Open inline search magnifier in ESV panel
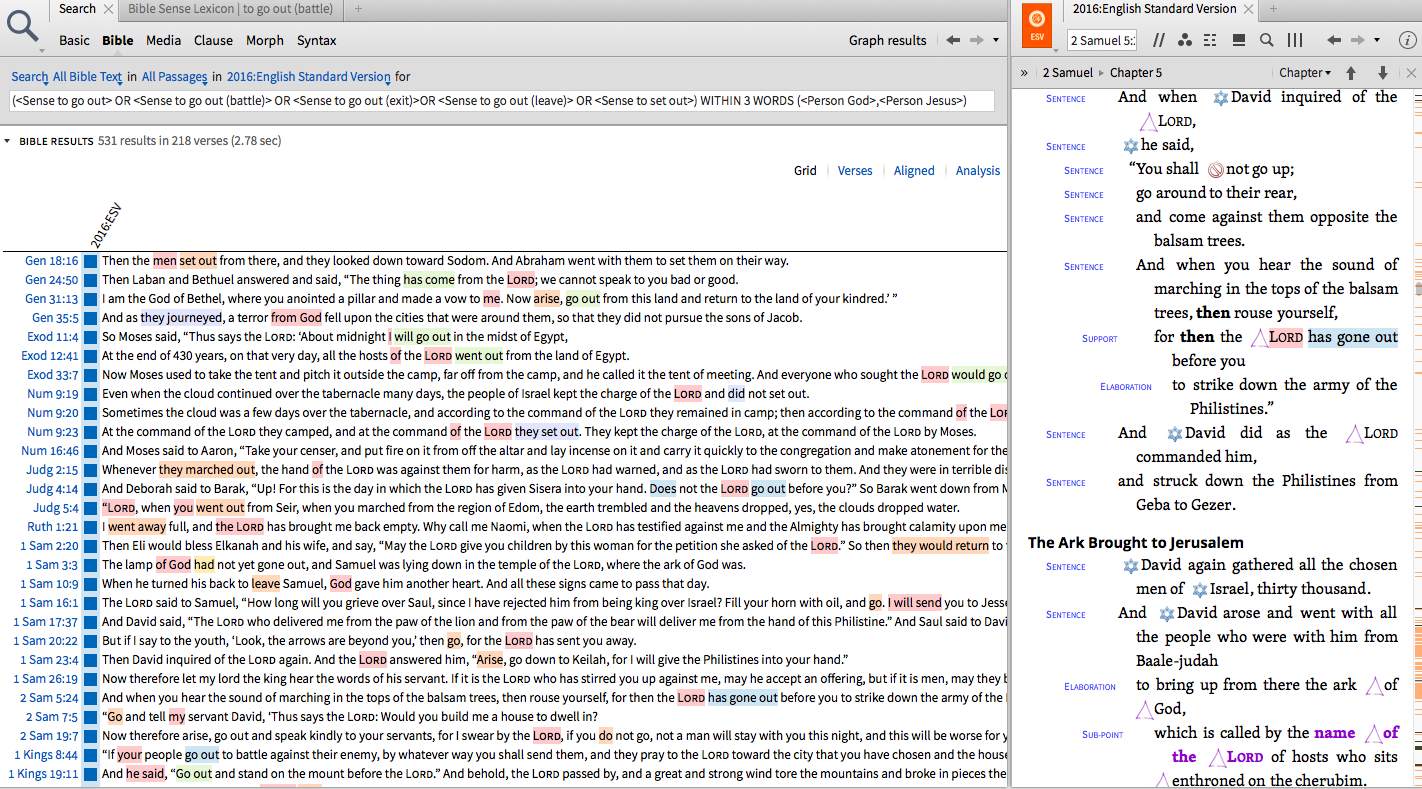 [1266, 40]
